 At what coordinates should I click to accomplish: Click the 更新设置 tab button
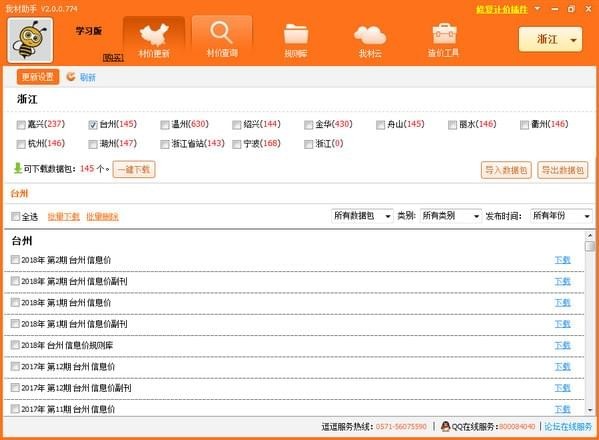tap(37, 77)
